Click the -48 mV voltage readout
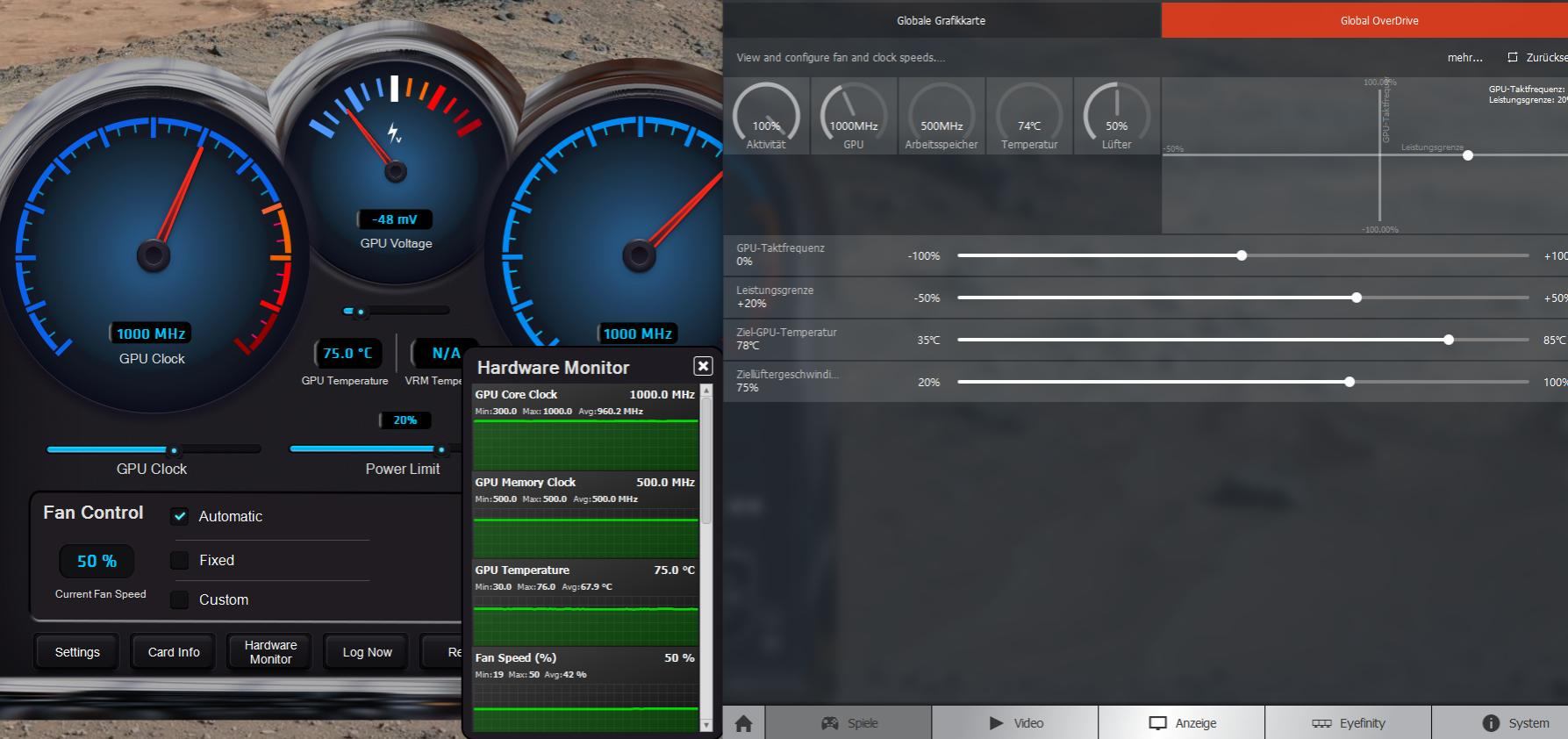Screen dimensions: 1568x739 click(395, 219)
